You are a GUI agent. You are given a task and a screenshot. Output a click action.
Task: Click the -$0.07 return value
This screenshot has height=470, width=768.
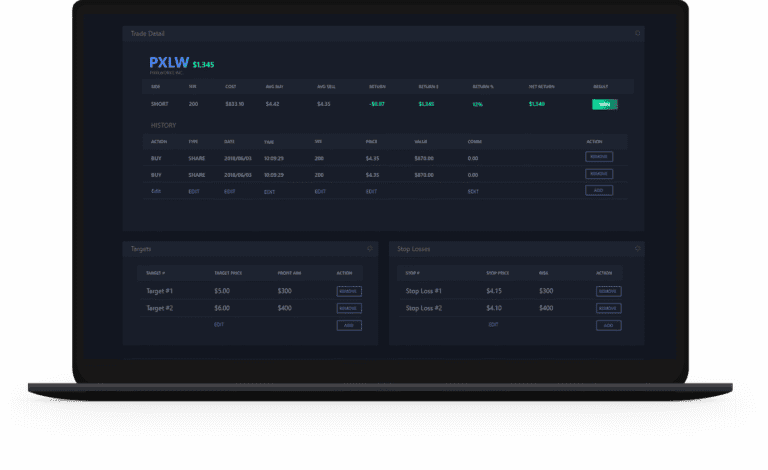click(x=377, y=104)
